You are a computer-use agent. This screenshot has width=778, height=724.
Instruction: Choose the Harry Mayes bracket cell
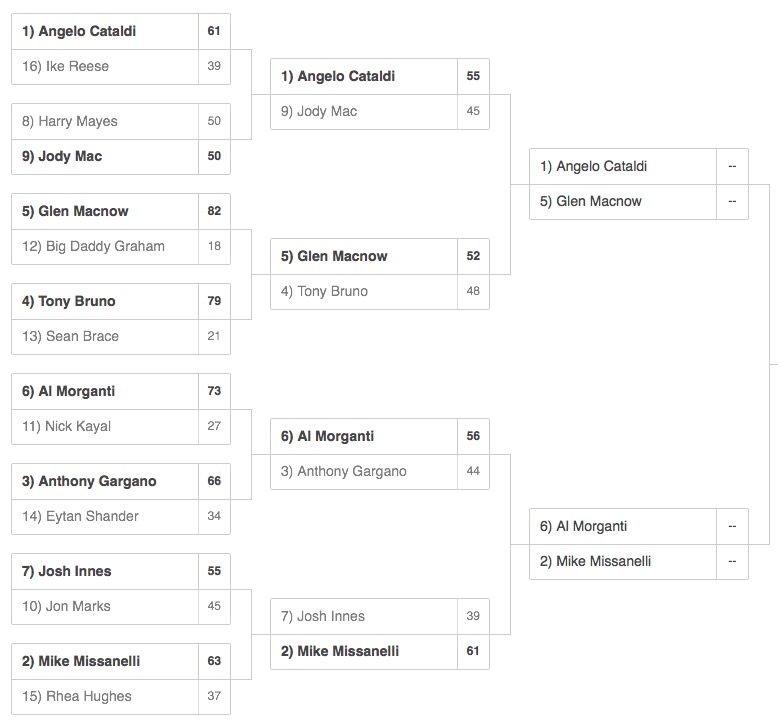(x=121, y=122)
